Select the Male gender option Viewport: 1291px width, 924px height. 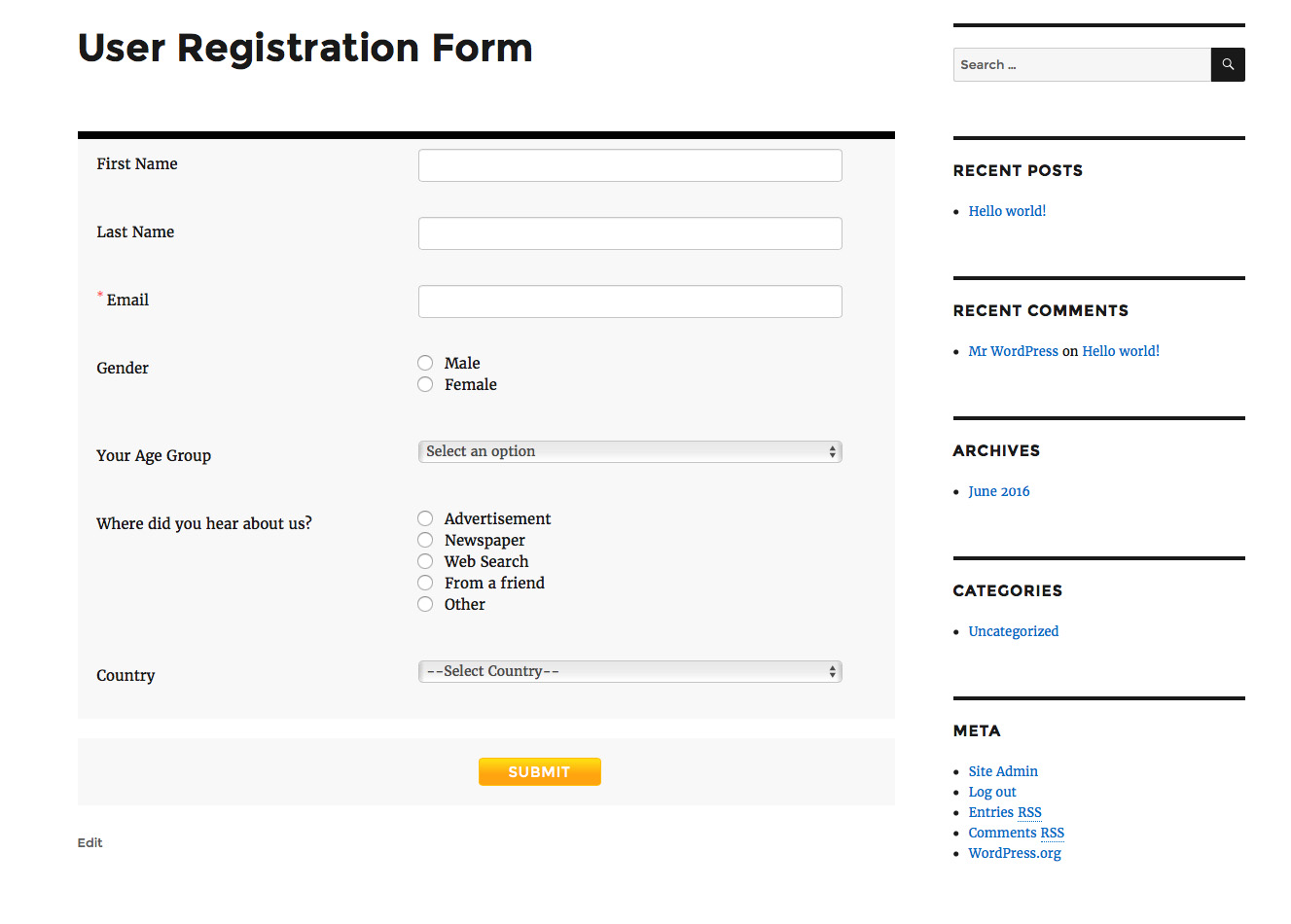[x=425, y=362]
